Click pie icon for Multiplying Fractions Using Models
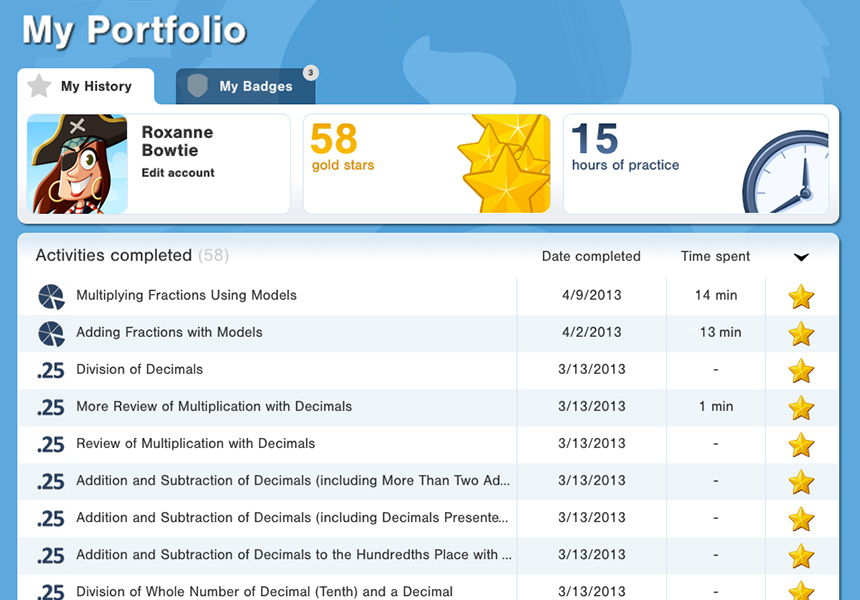860x600 pixels. click(51, 297)
